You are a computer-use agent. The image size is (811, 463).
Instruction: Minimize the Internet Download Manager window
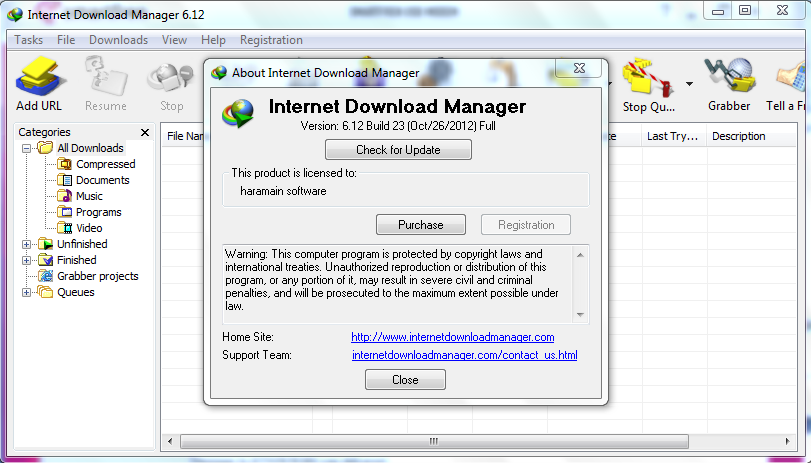718,11
